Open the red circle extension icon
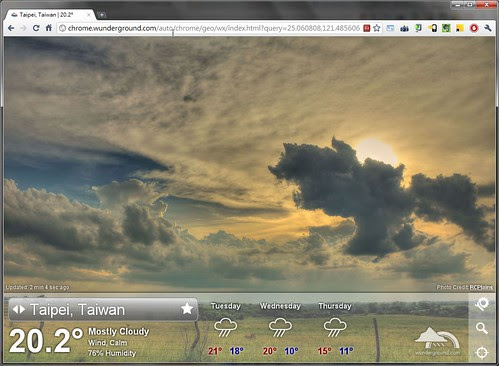 [x=474, y=28]
